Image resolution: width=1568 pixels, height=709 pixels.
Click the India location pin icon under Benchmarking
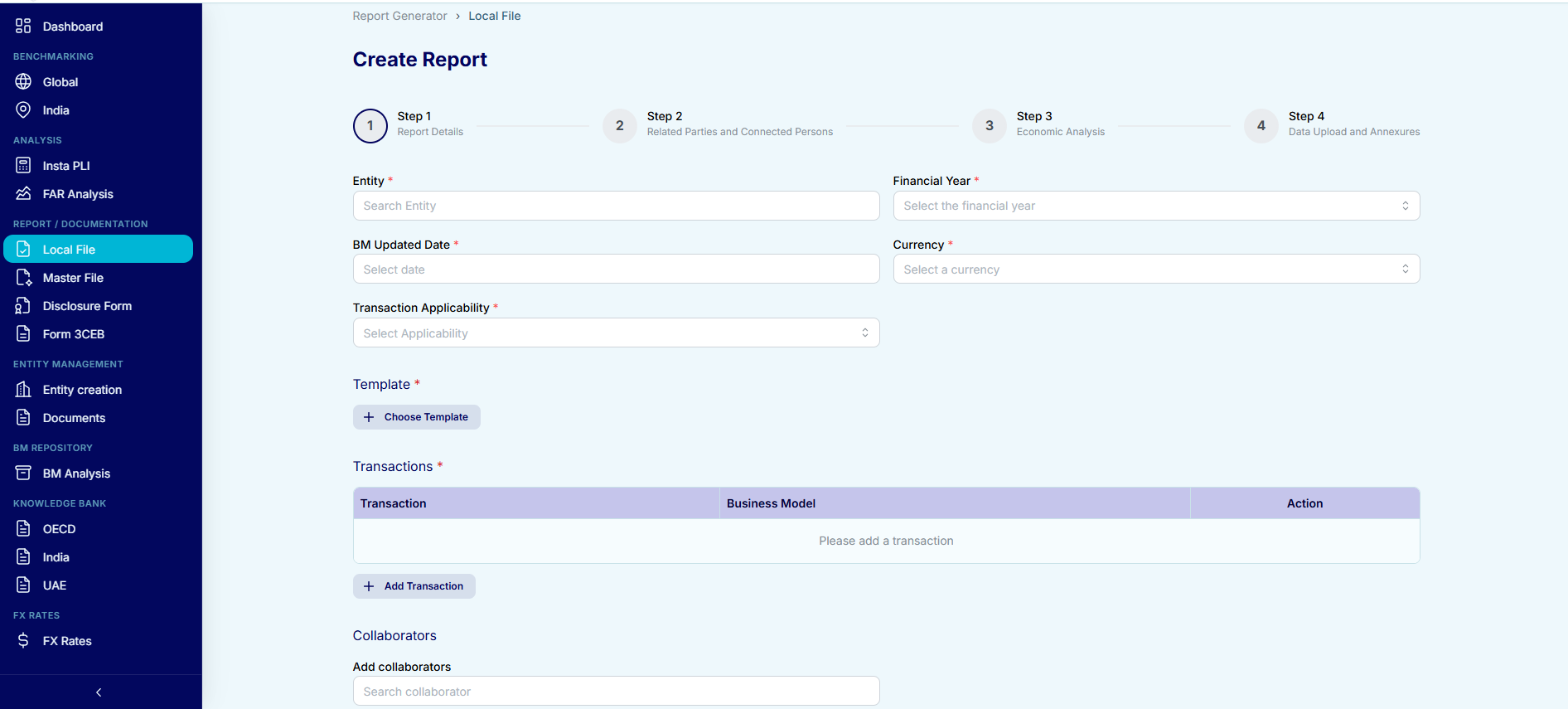(23, 109)
